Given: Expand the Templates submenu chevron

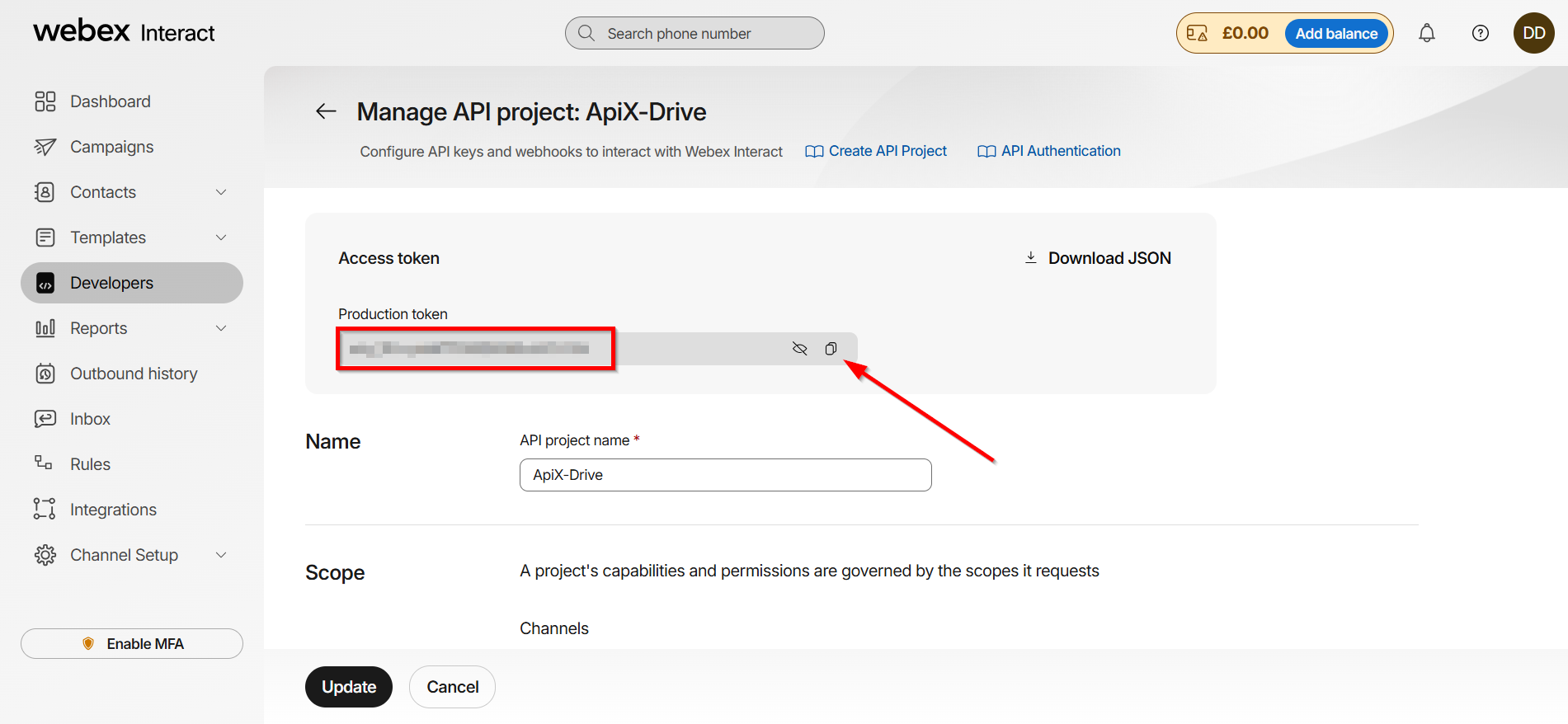Looking at the screenshot, I should (221, 237).
